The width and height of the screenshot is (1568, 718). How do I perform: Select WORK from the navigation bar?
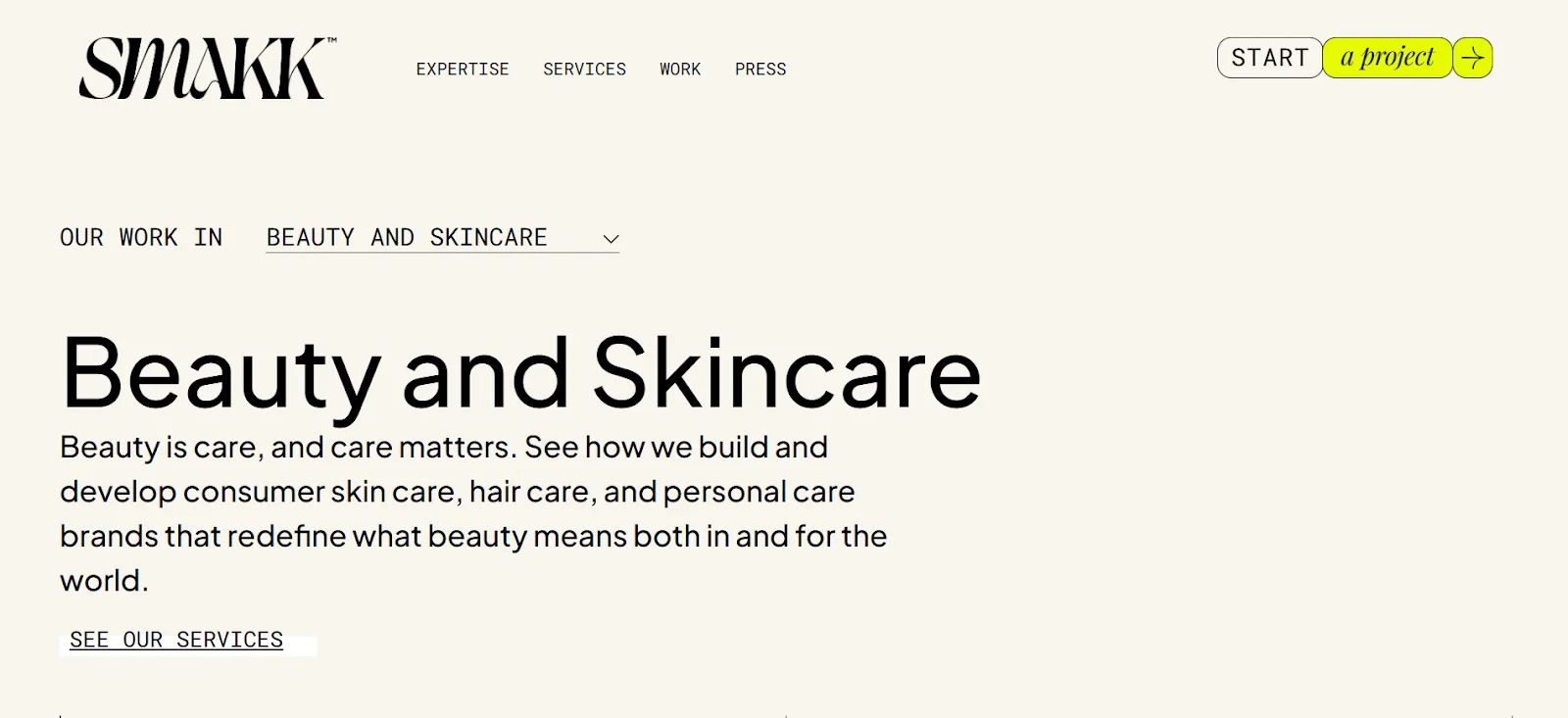click(680, 69)
